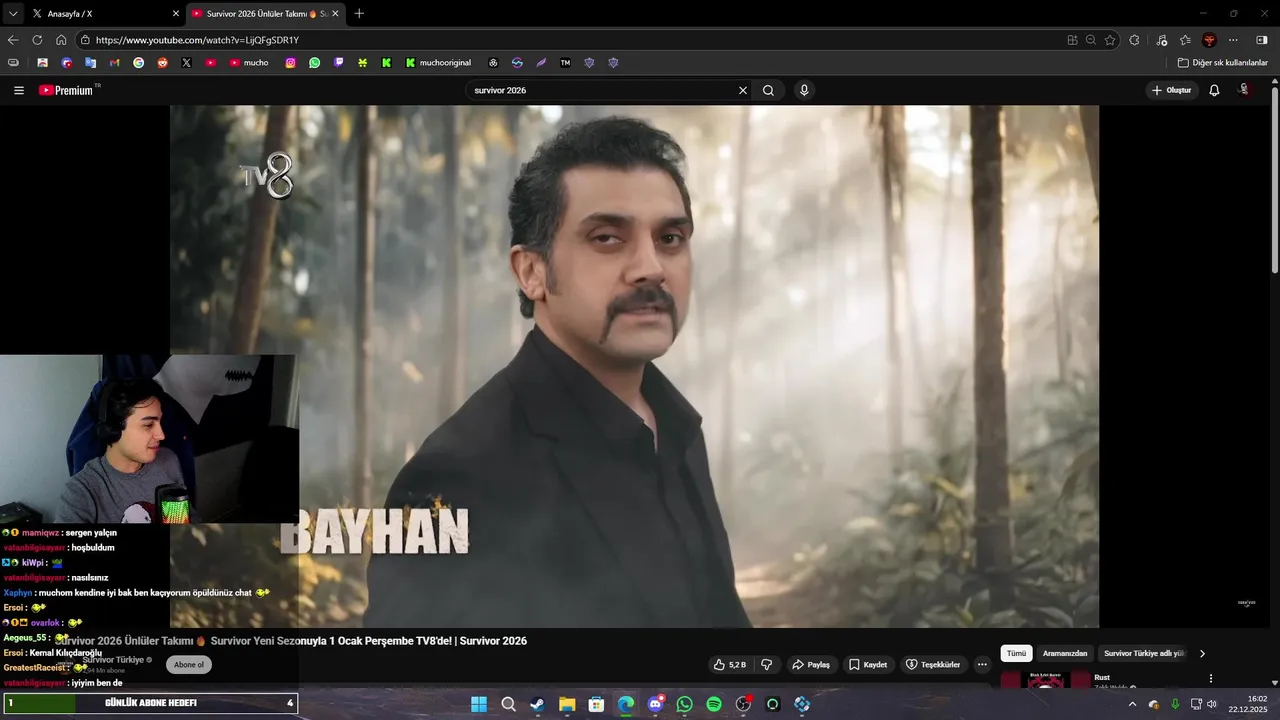Screen dimensions: 1280x720
Task: Open the Rust suggested video thumbnail
Action: tap(1045, 680)
